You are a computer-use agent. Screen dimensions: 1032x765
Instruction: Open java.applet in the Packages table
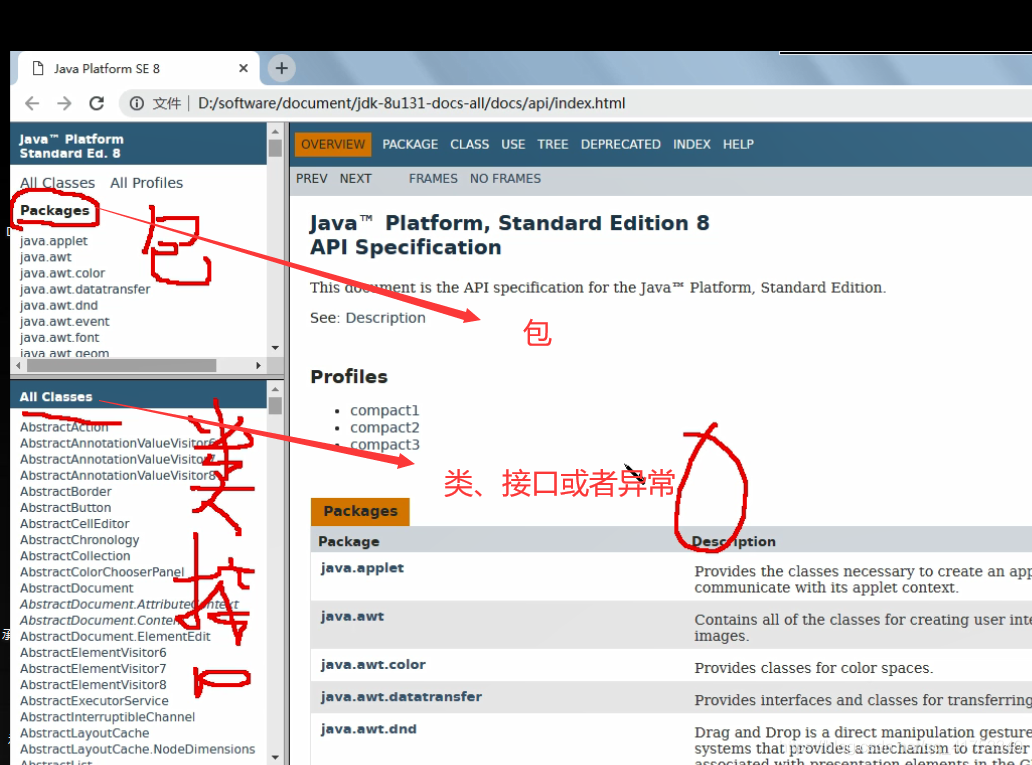[x=362, y=568]
